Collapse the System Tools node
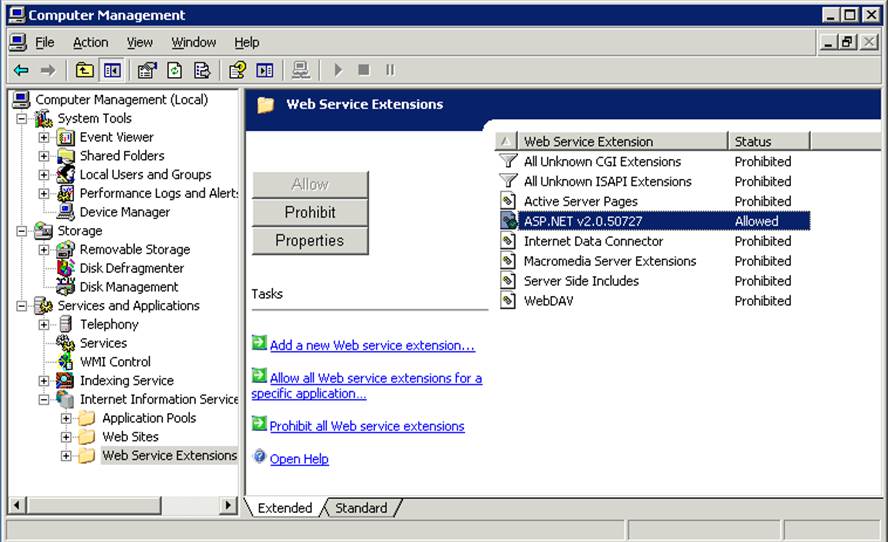The height and width of the screenshot is (542, 888). (22, 118)
